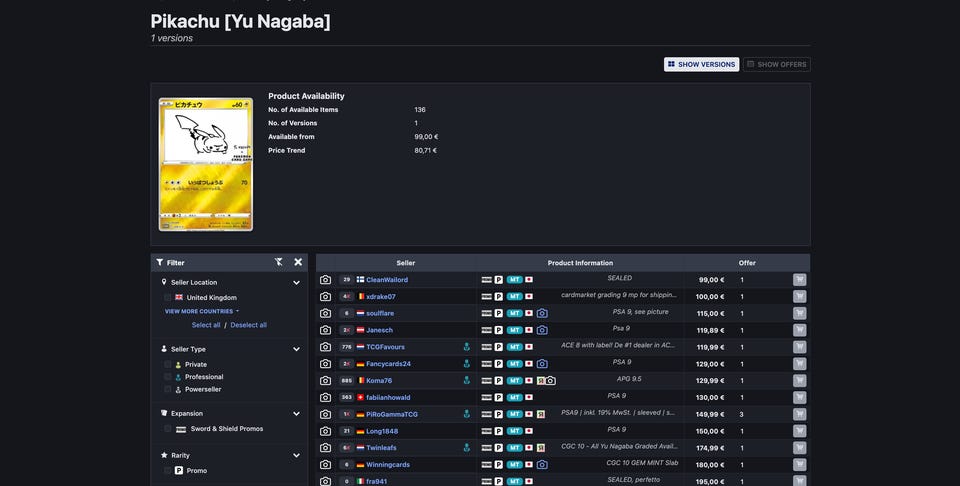Check the Professional seller type box

pos(168,377)
